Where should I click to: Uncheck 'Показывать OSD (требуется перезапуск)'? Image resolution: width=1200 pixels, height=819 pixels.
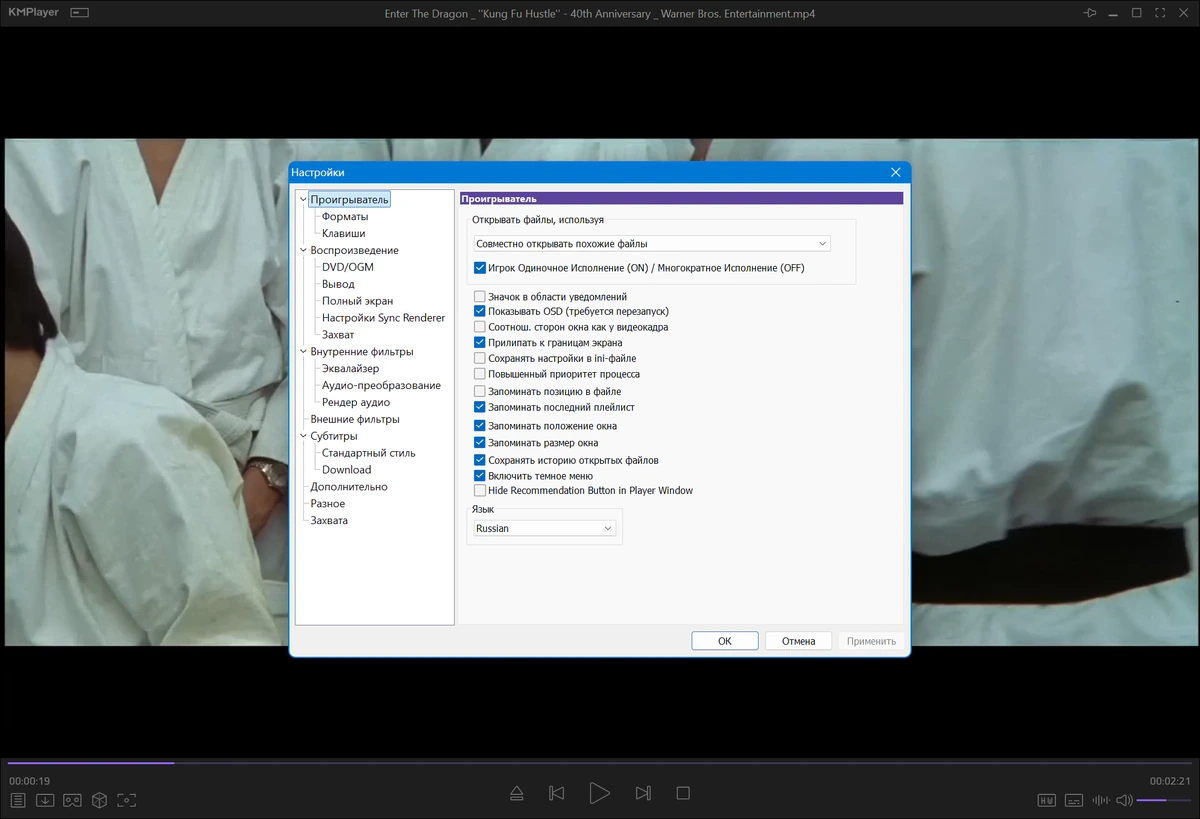coord(480,312)
